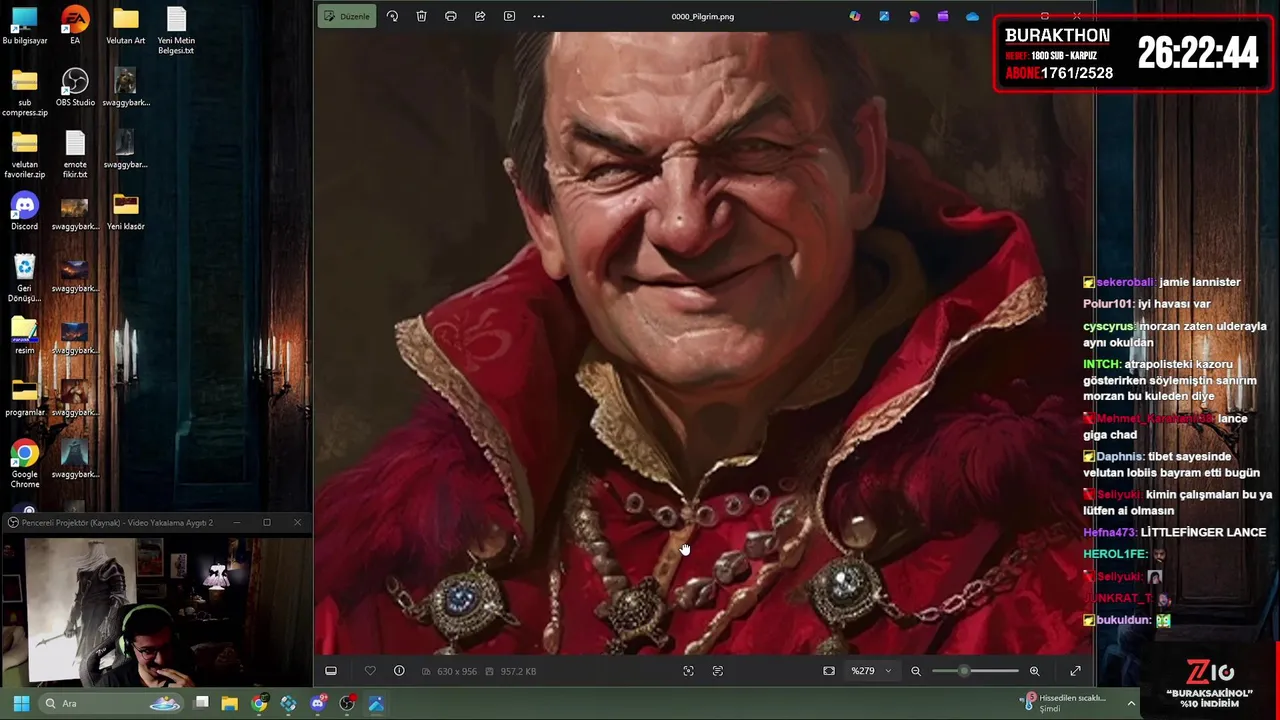The image size is (1280, 720).
Task: Open Yeni Metin Belgesi.txt on desktop
Action: tap(176, 31)
